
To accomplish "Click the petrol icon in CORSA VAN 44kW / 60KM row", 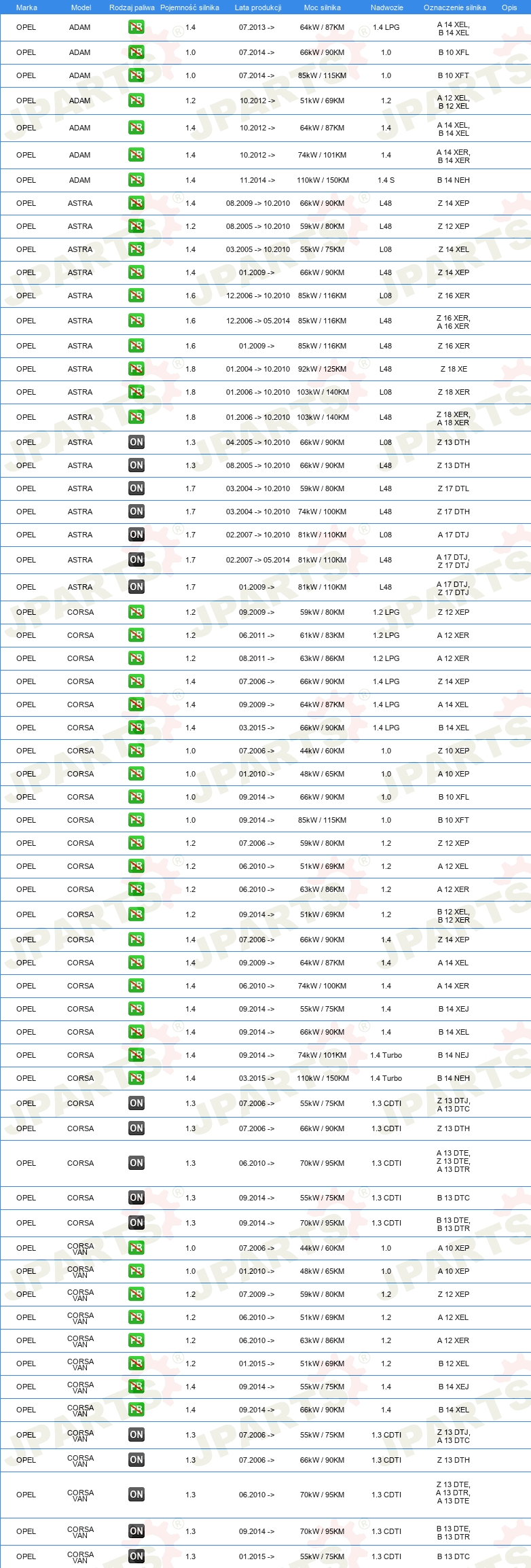I will 136,1248.
